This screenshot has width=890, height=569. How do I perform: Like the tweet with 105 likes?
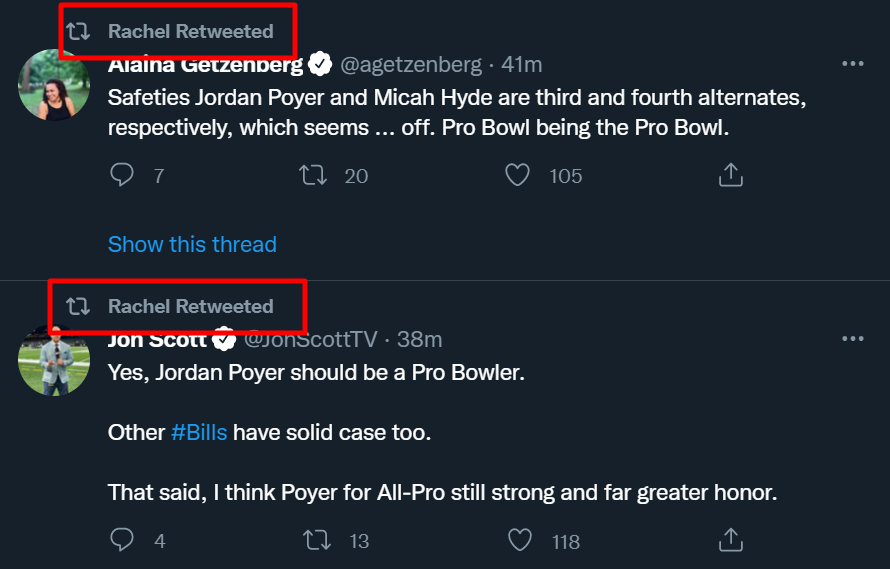pyautogui.click(x=517, y=175)
